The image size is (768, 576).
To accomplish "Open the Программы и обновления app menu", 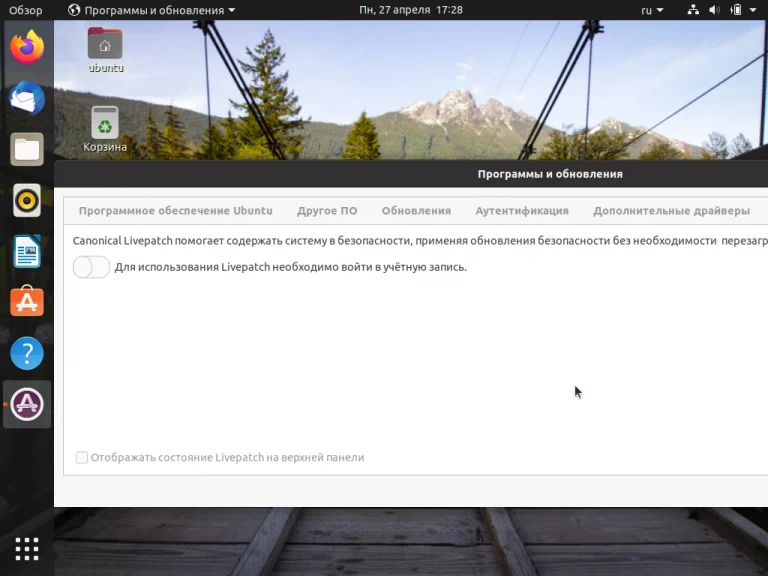I will click(152, 10).
